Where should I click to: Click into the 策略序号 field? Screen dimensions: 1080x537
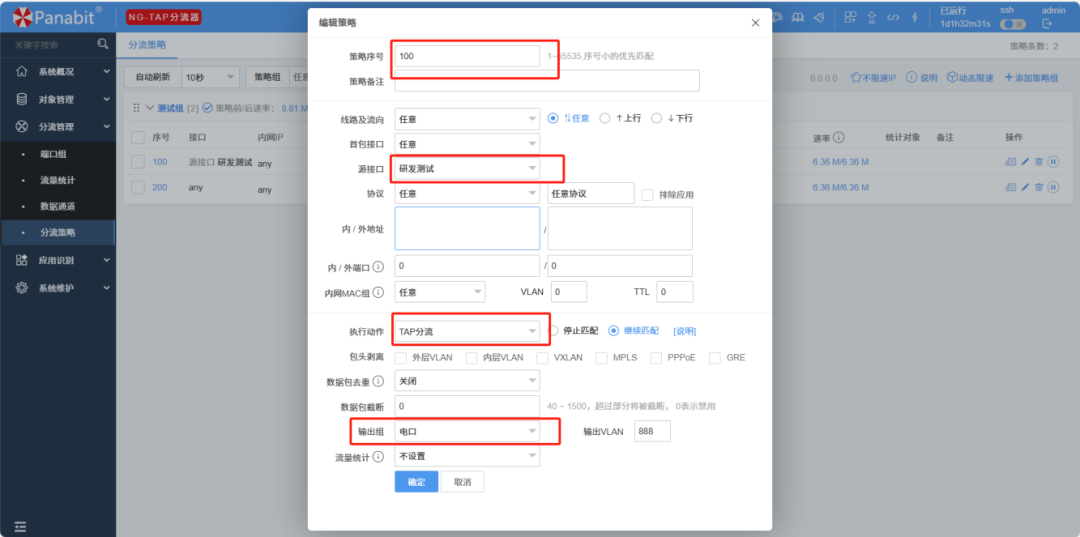[x=467, y=56]
